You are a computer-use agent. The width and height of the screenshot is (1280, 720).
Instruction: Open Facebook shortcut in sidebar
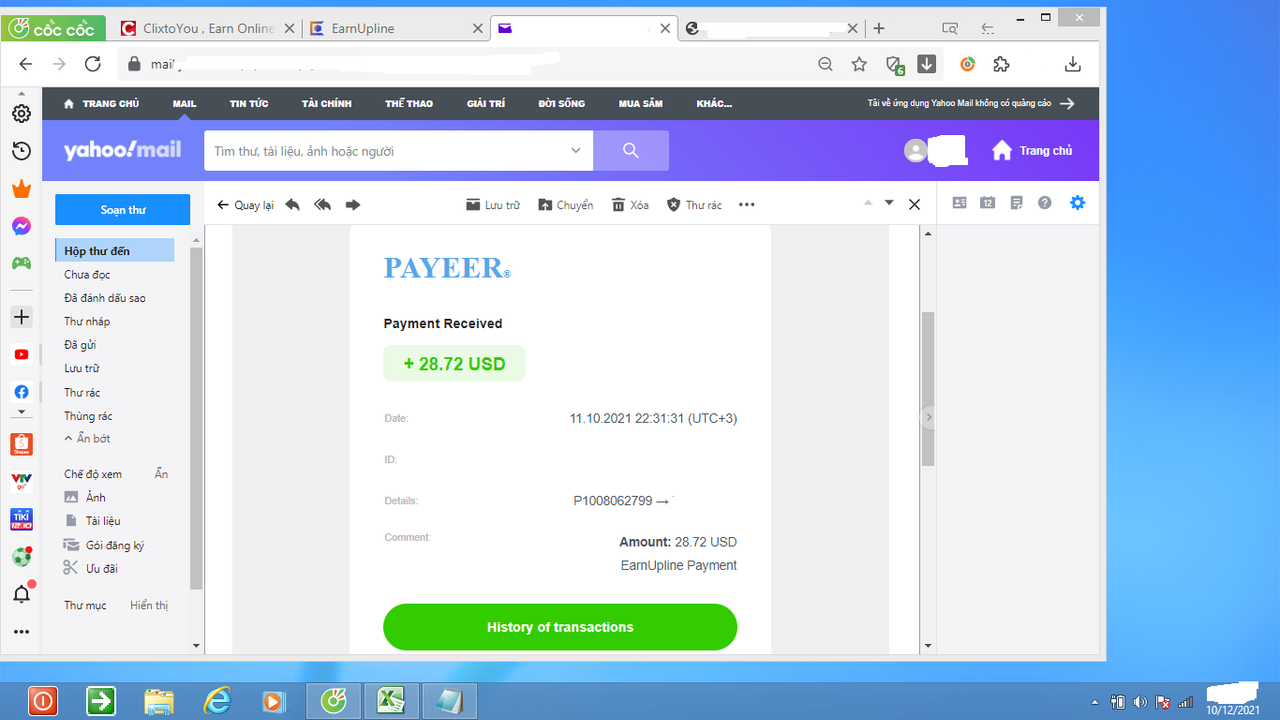[21, 392]
